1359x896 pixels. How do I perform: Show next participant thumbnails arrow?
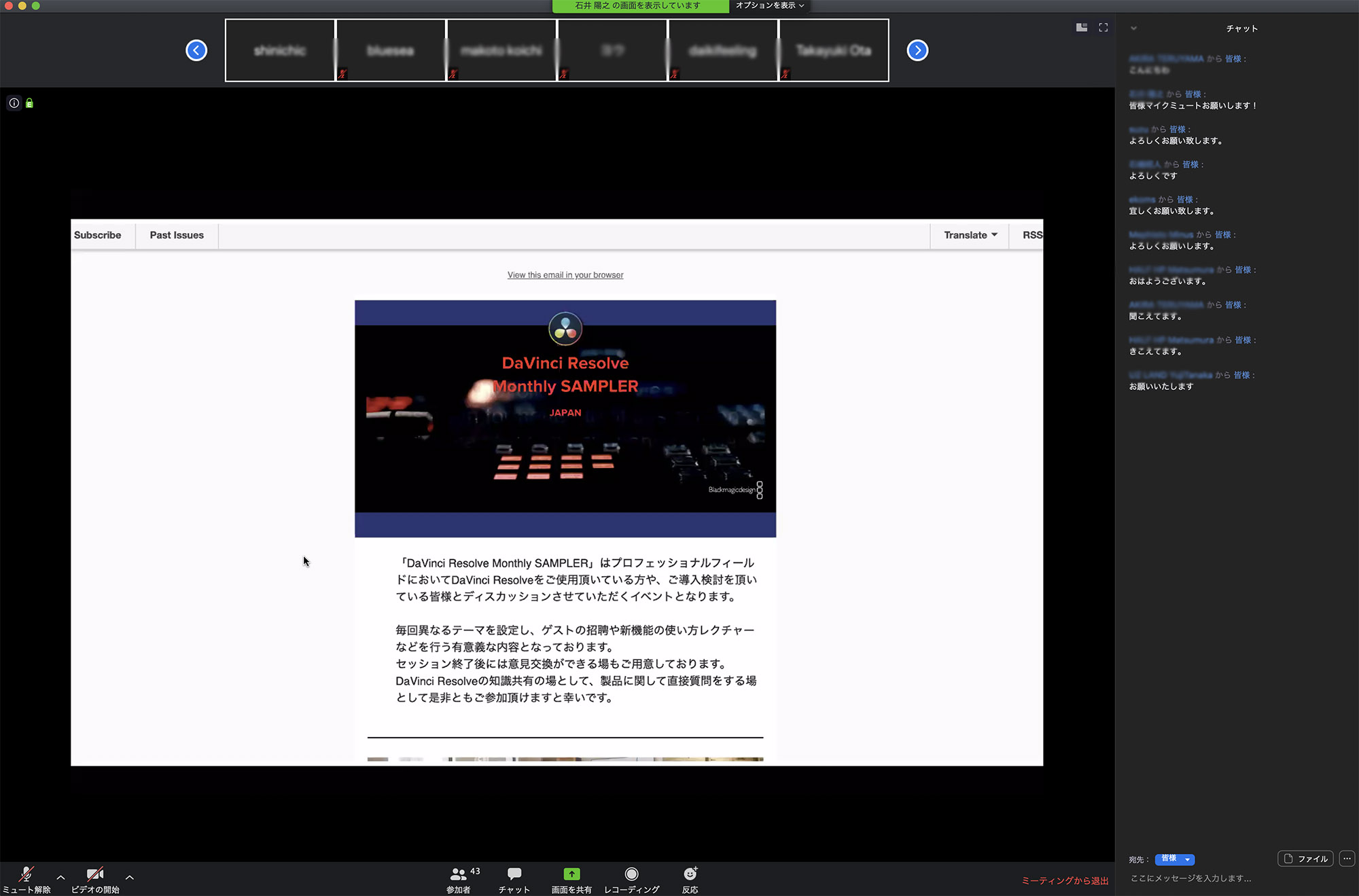coord(917,50)
